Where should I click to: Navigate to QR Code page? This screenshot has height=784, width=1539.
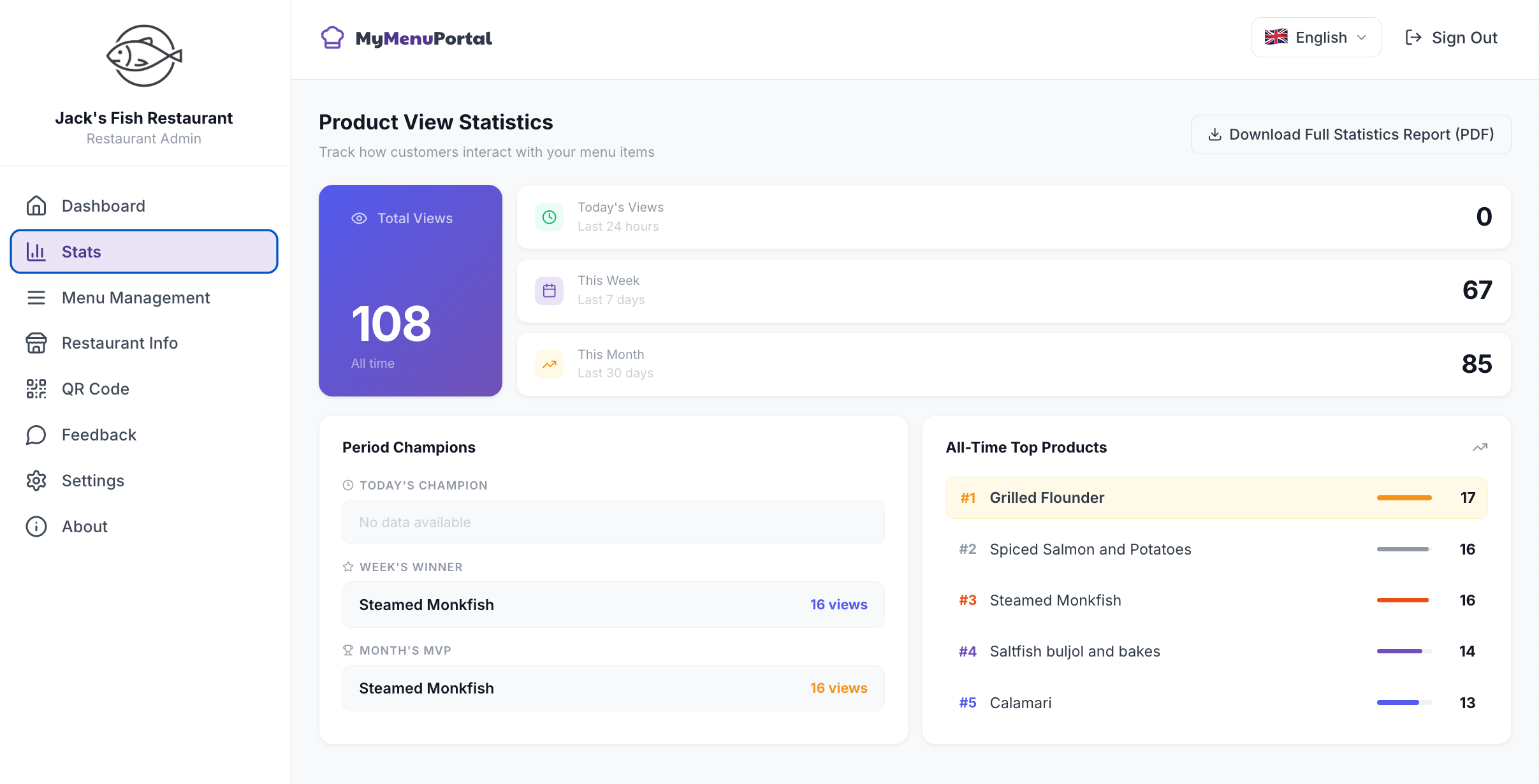click(x=144, y=389)
